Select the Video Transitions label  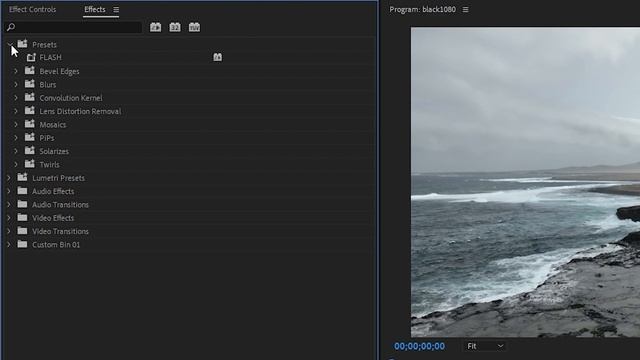(60, 231)
